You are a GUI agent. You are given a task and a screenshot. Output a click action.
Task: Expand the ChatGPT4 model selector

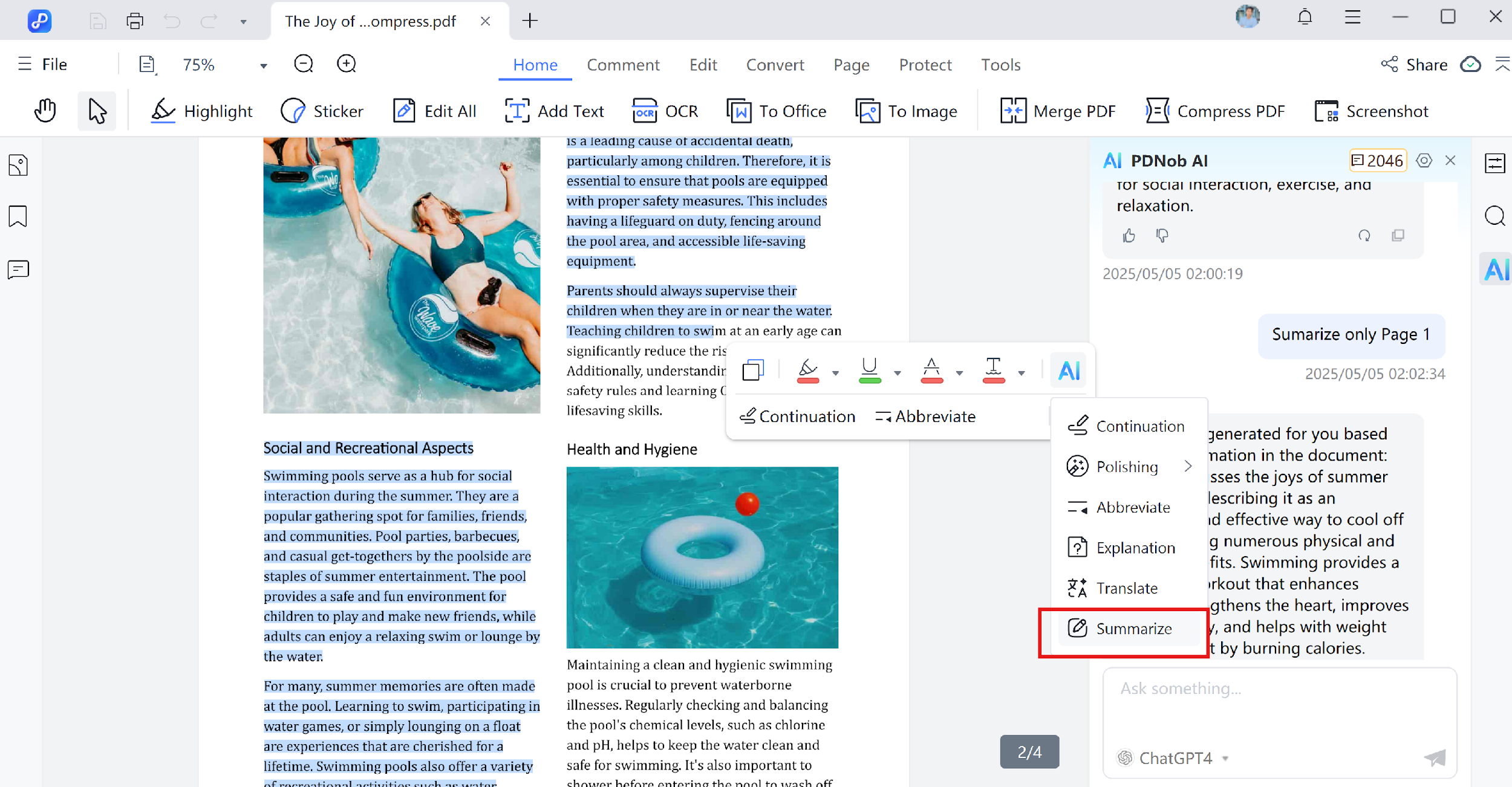(1225, 758)
